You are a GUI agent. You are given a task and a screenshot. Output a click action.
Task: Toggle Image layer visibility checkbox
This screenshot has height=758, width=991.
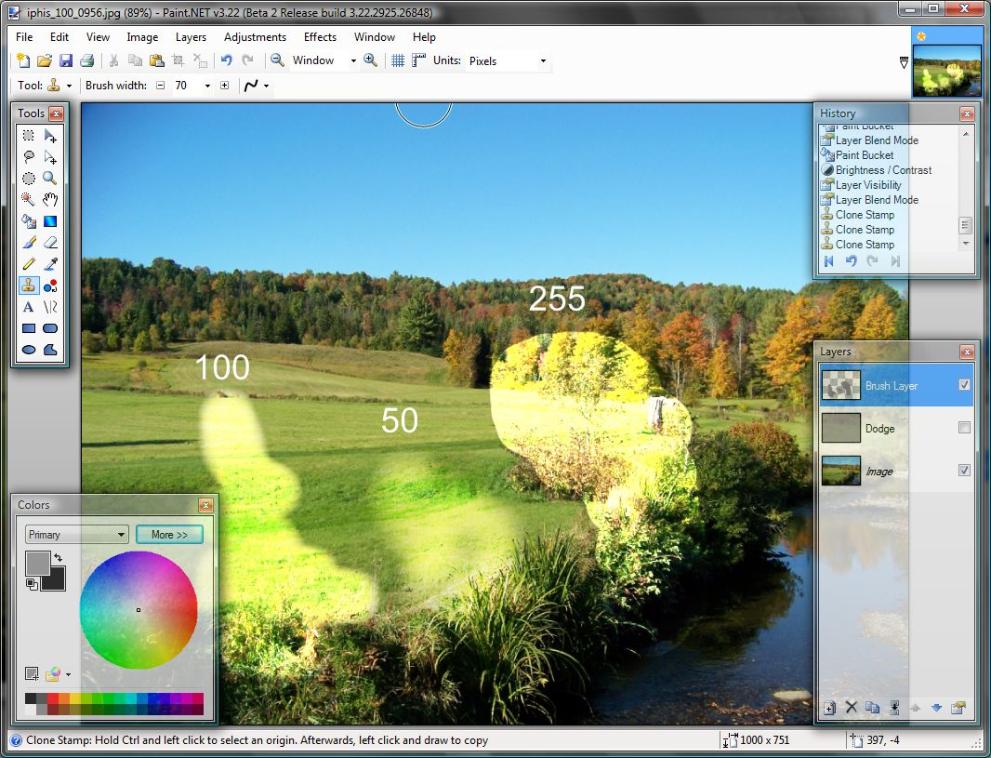click(964, 471)
